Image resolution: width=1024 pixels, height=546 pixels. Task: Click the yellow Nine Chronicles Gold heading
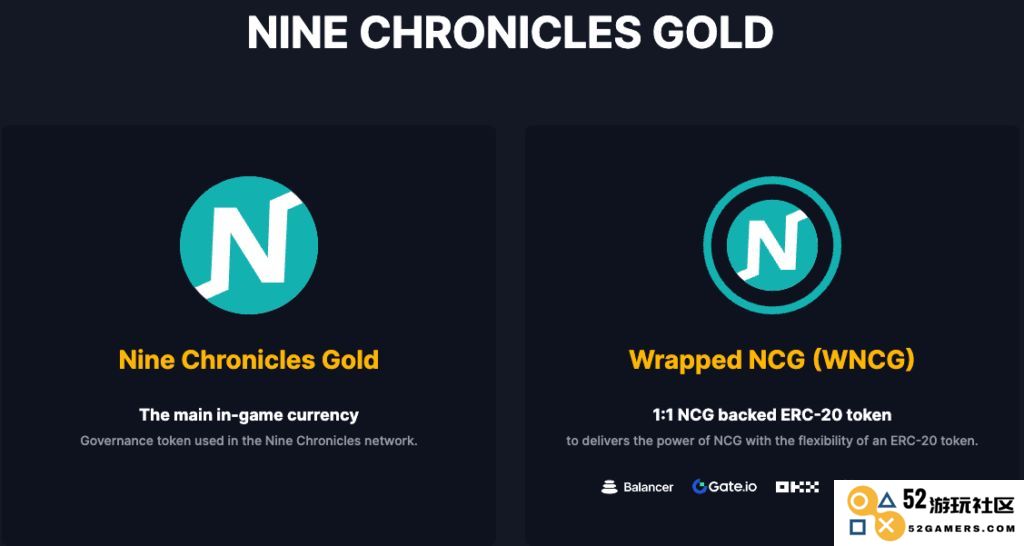[249, 360]
